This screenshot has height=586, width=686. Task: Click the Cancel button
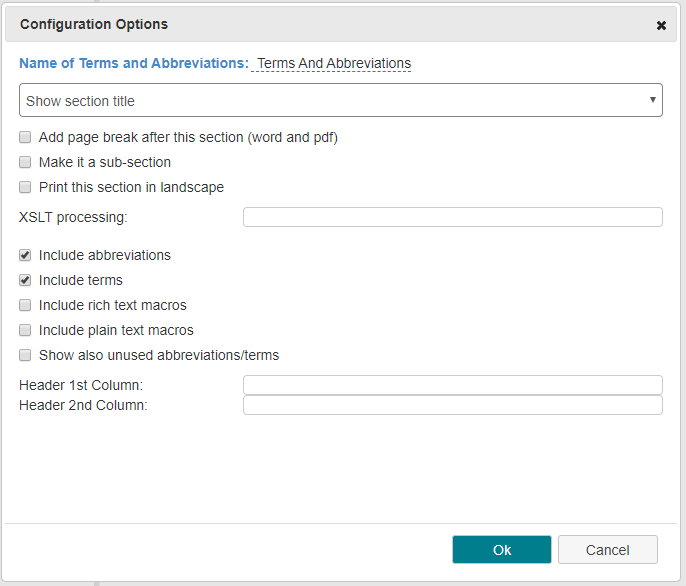[608, 550]
